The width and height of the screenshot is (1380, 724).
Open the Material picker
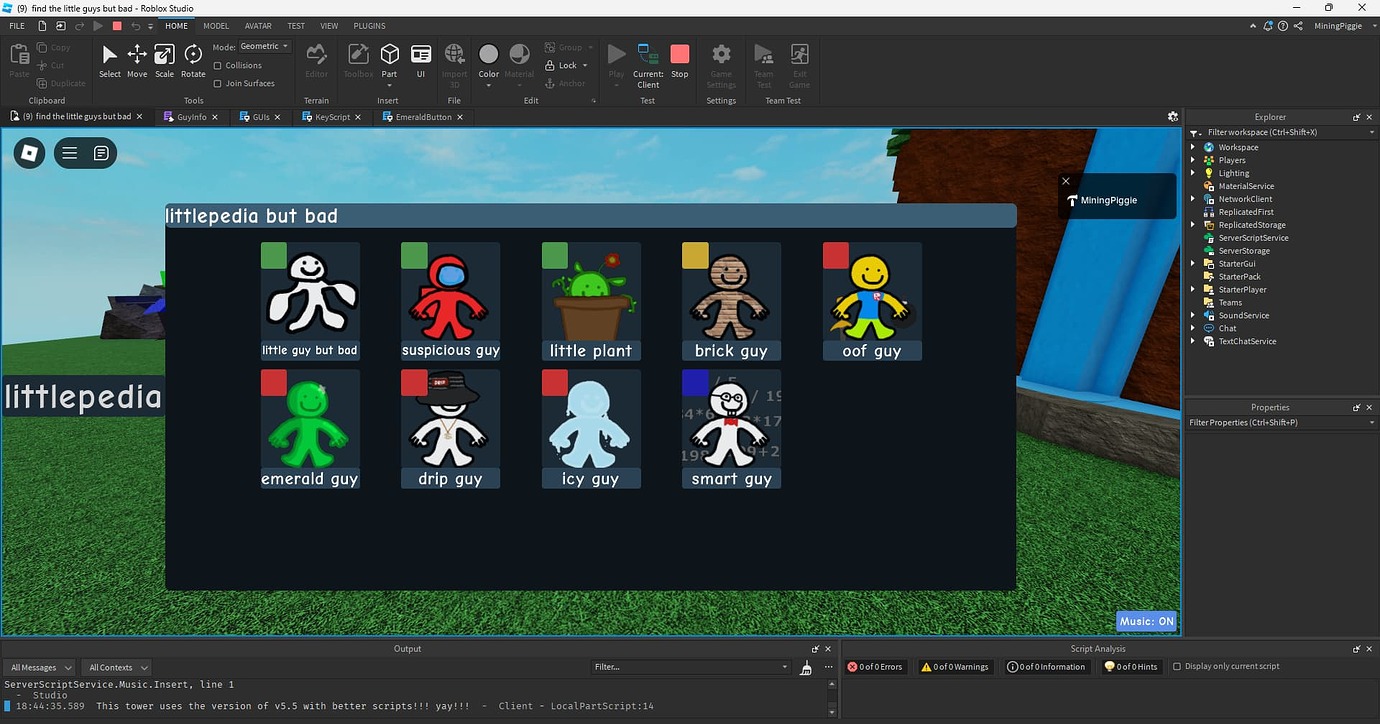click(519, 61)
